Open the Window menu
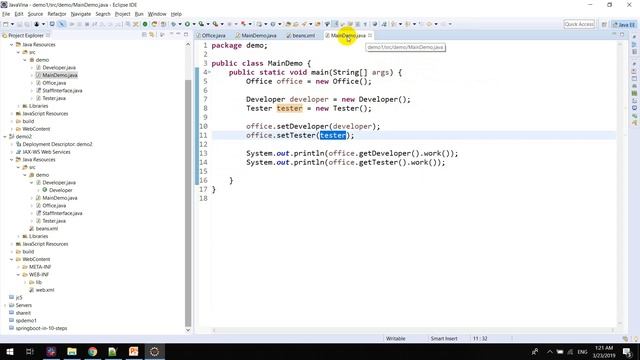This screenshot has width=640, height=360. pos(157,14)
